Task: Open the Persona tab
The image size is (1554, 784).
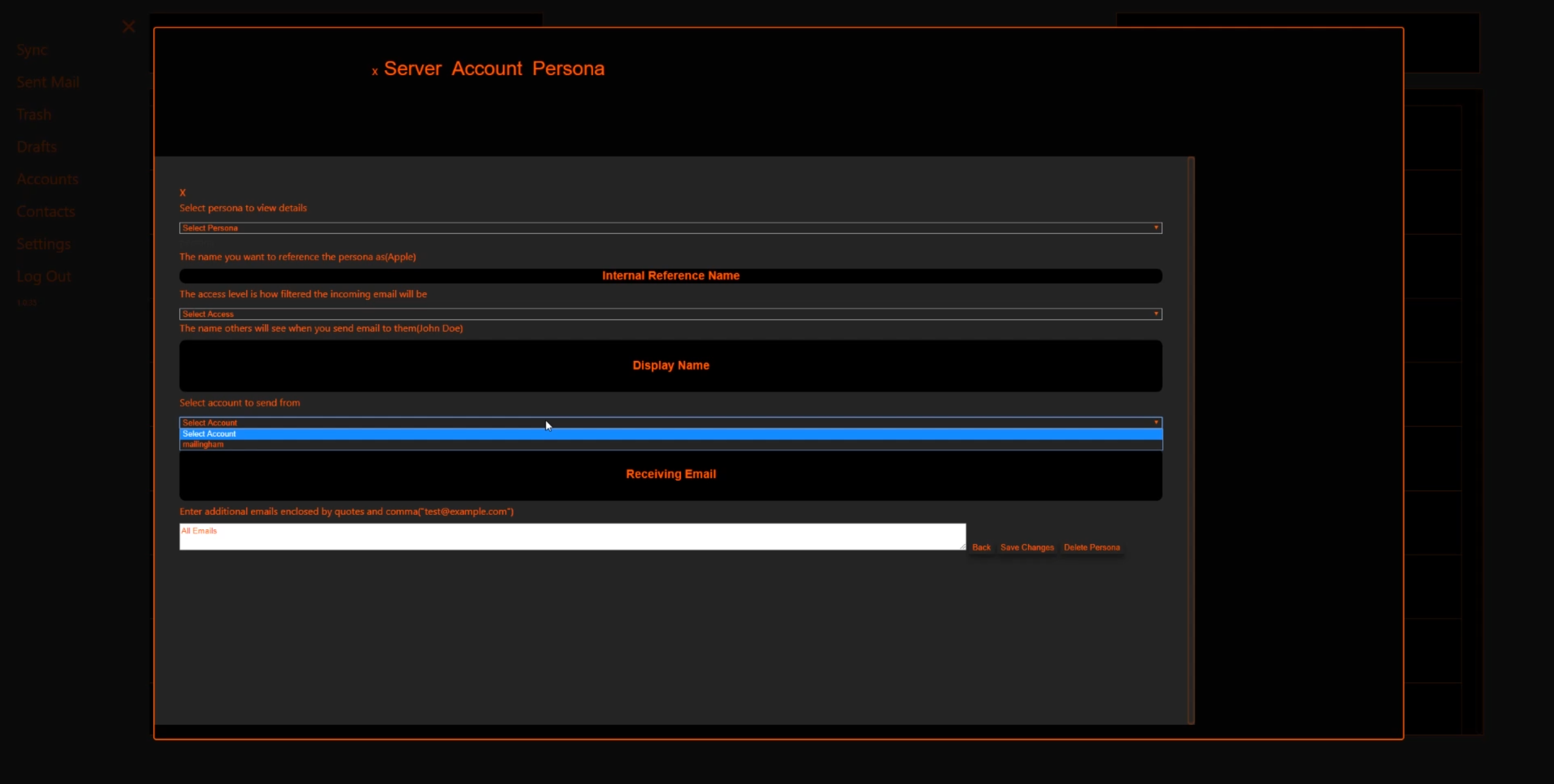Action: [568, 68]
